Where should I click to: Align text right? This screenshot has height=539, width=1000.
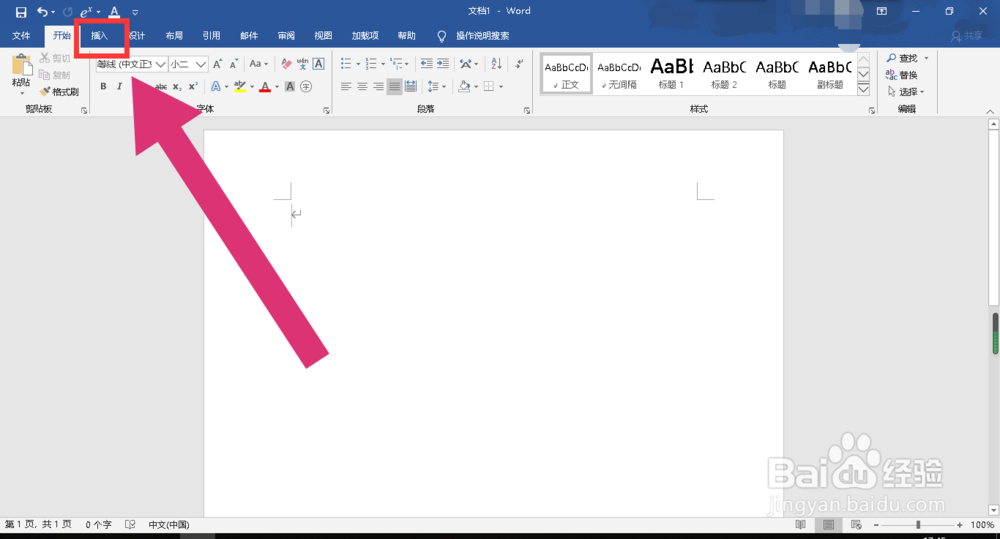(378, 86)
